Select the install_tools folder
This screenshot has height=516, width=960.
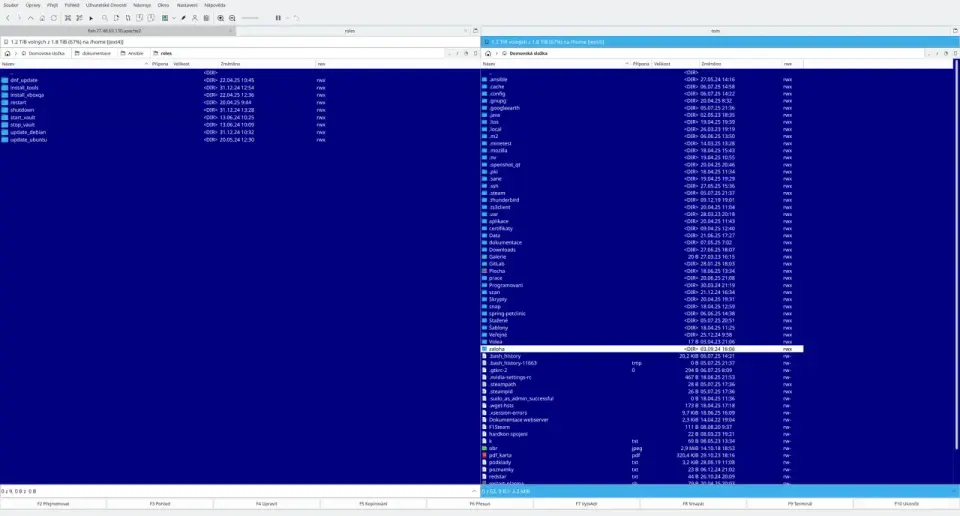click(x=24, y=88)
